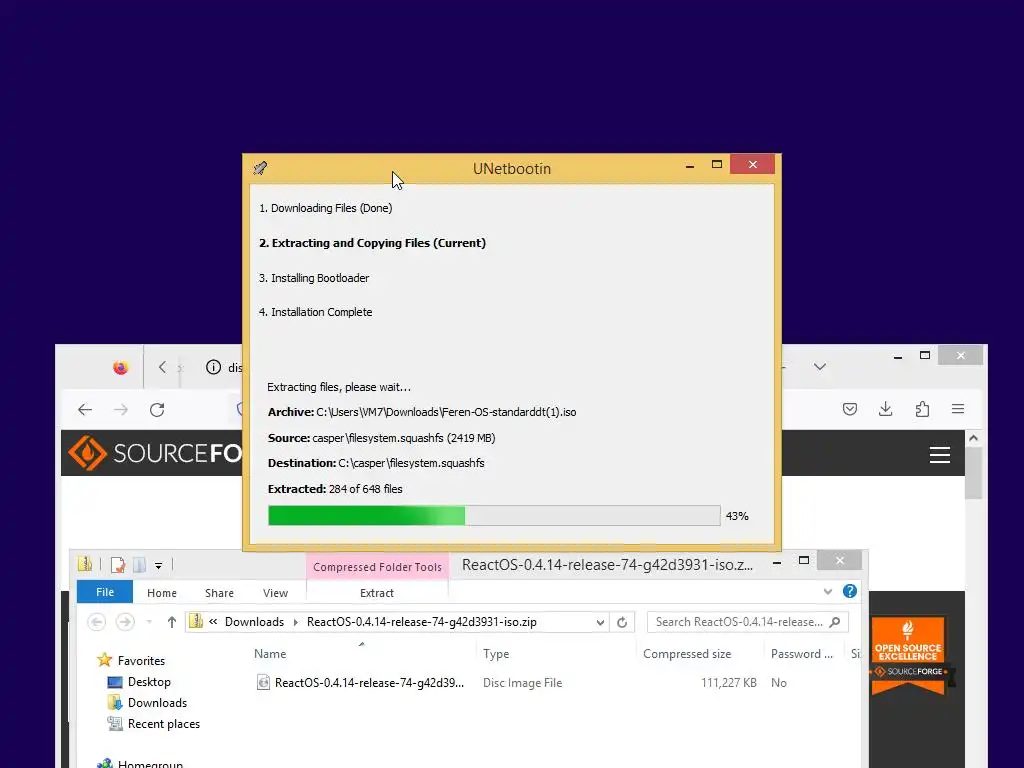Viewport: 1024px width, 768px height.
Task: Reload the Firefox page
Action: tap(157, 409)
